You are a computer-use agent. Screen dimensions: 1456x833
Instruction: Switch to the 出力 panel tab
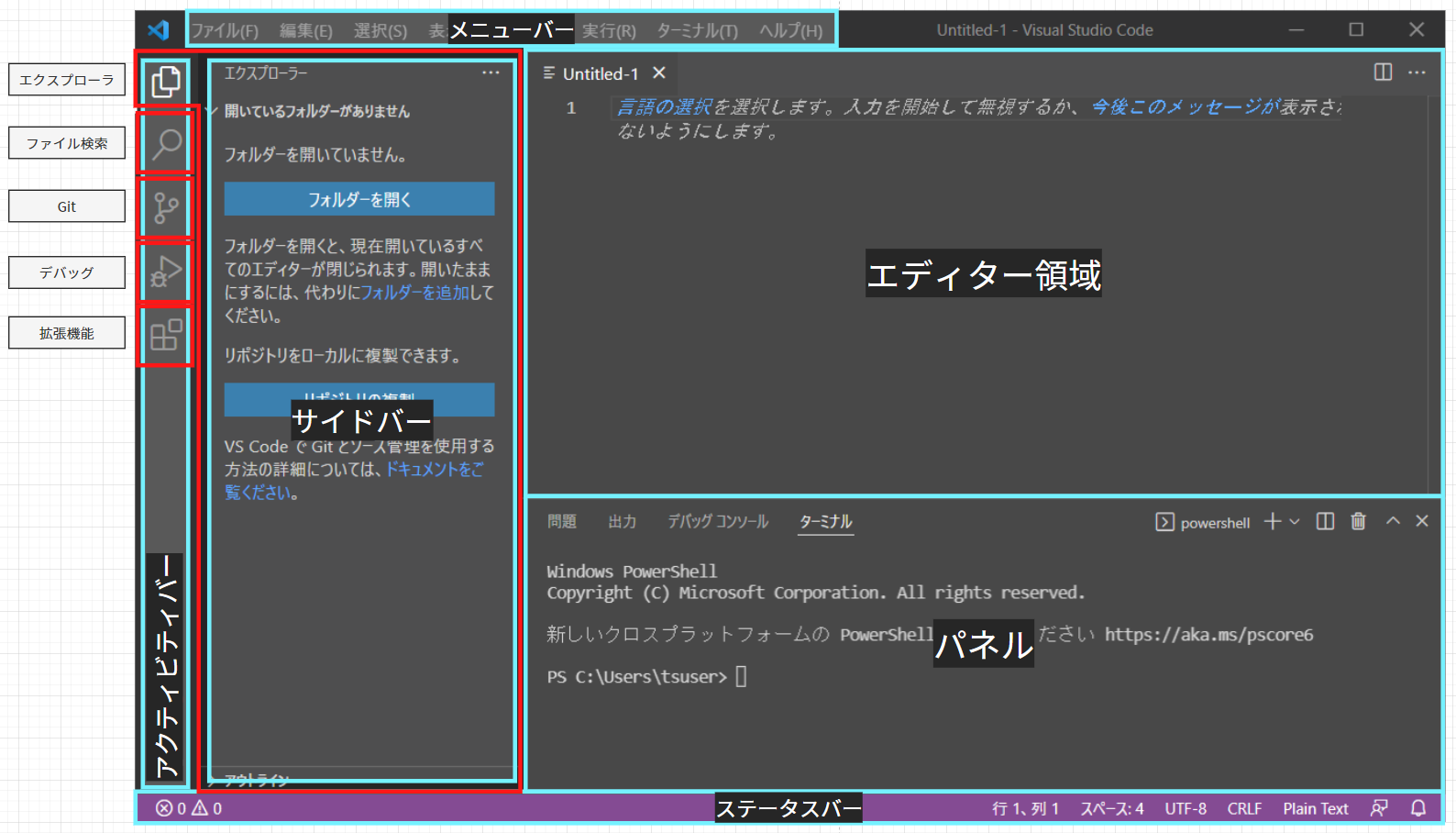623,521
